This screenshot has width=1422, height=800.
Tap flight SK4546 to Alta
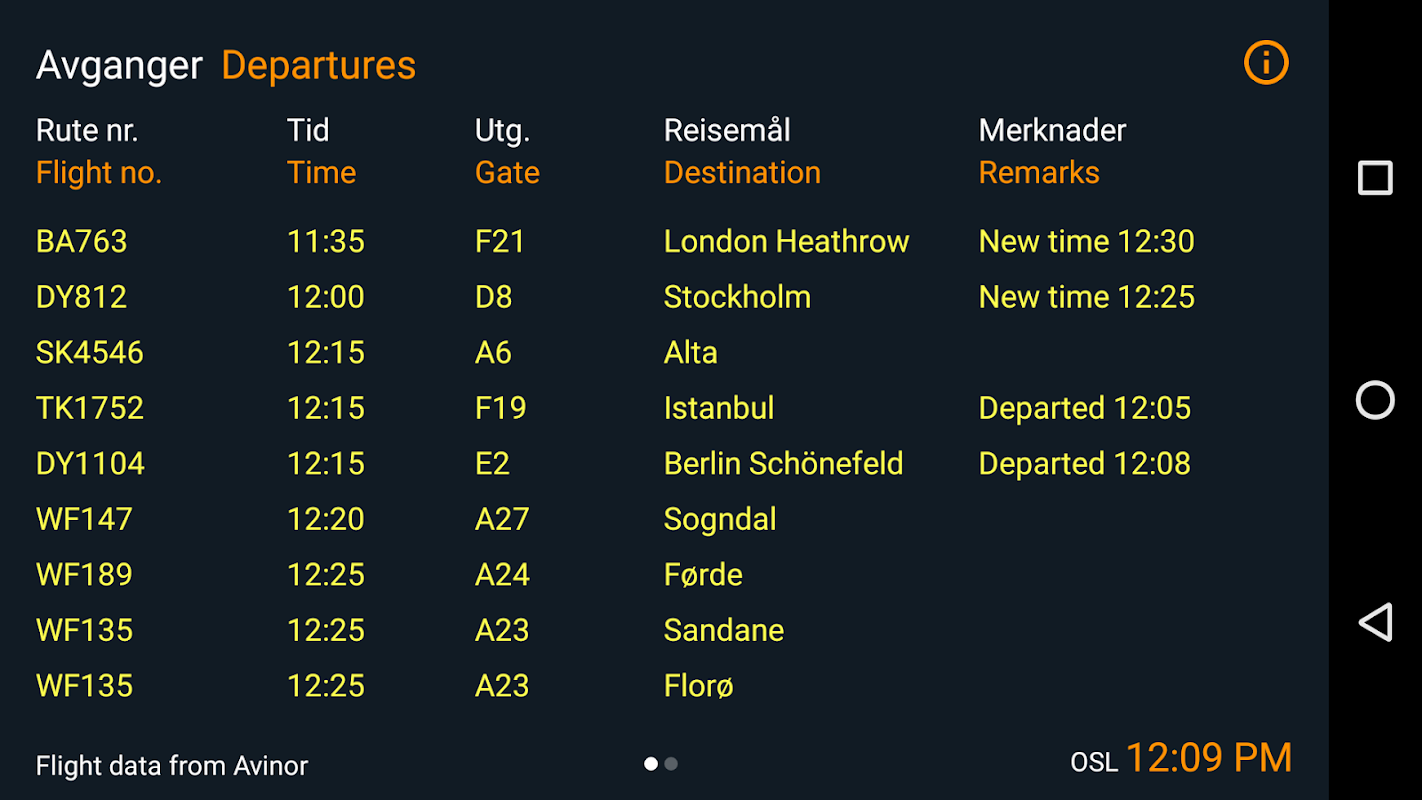(90, 353)
